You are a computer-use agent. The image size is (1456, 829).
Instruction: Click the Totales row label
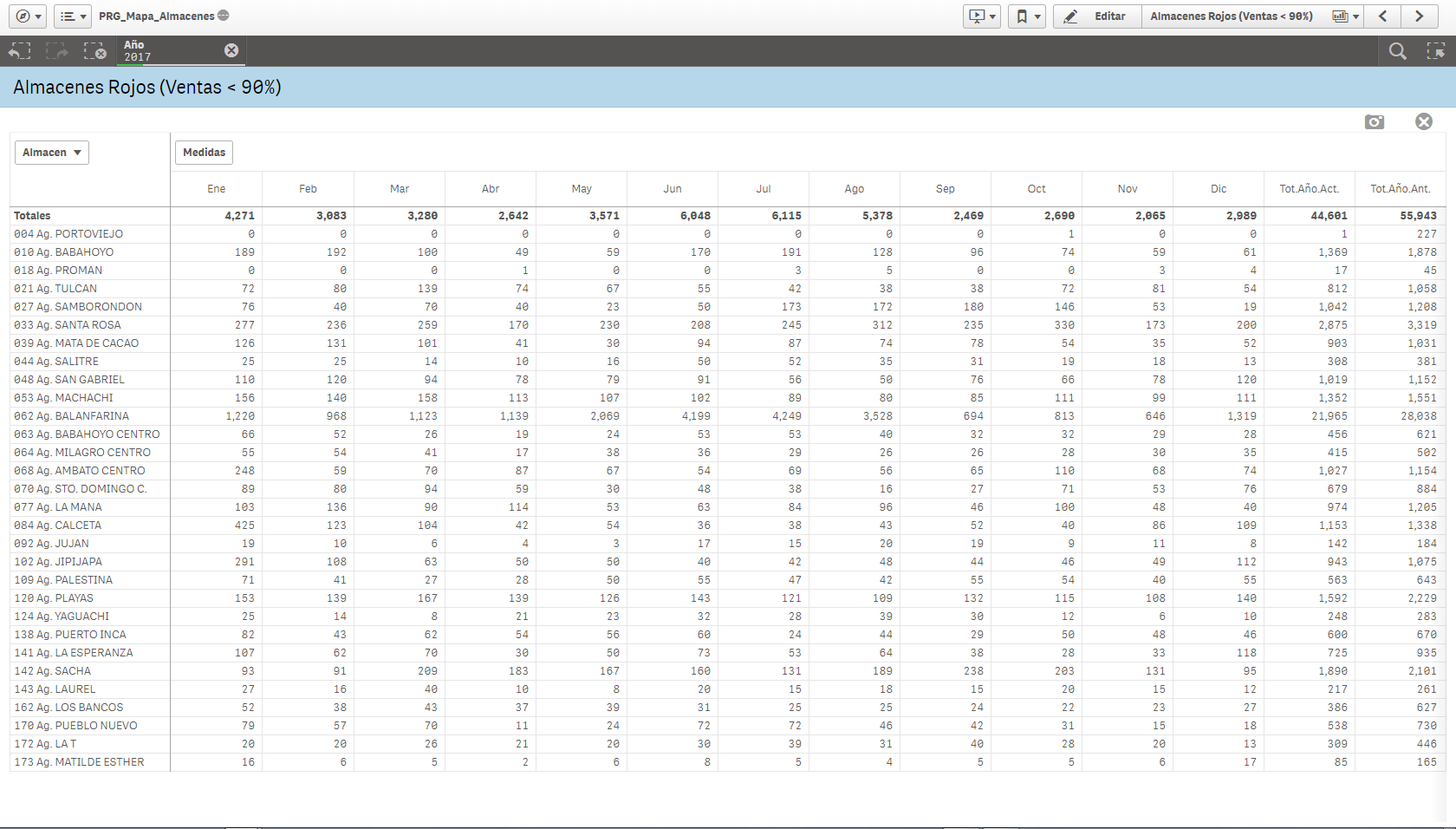(x=32, y=216)
